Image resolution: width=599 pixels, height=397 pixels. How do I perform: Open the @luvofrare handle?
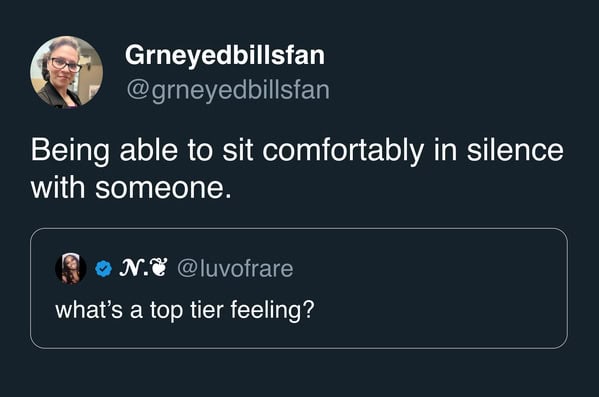pyautogui.click(x=235, y=268)
